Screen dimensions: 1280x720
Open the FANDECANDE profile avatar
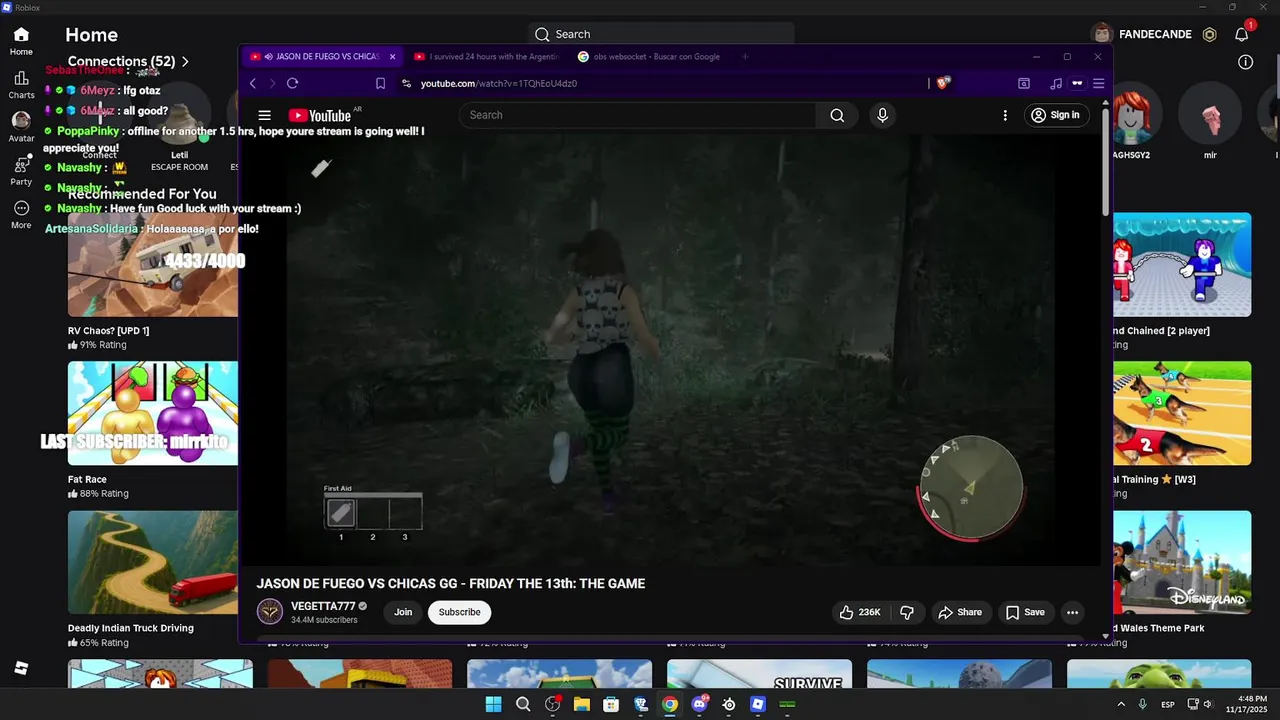click(x=1101, y=34)
